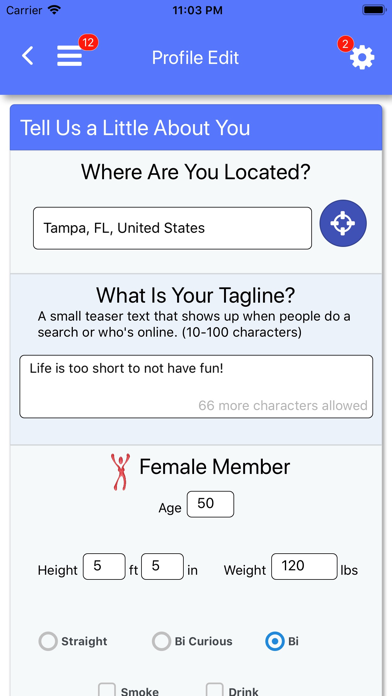The width and height of the screenshot is (392, 696).
Task: Click into the tagline text box
Action: (x=196, y=386)
